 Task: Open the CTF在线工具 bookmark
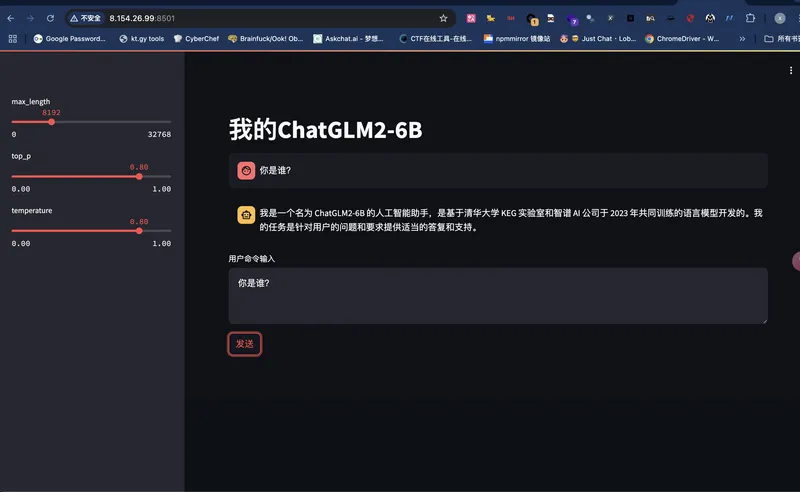(436, 39)
